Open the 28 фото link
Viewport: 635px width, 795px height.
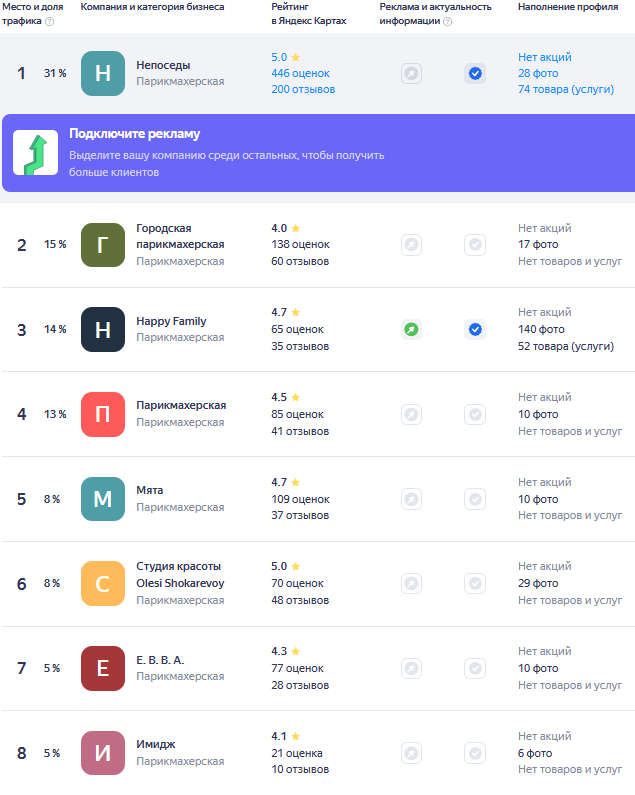(x=538, y=74)
